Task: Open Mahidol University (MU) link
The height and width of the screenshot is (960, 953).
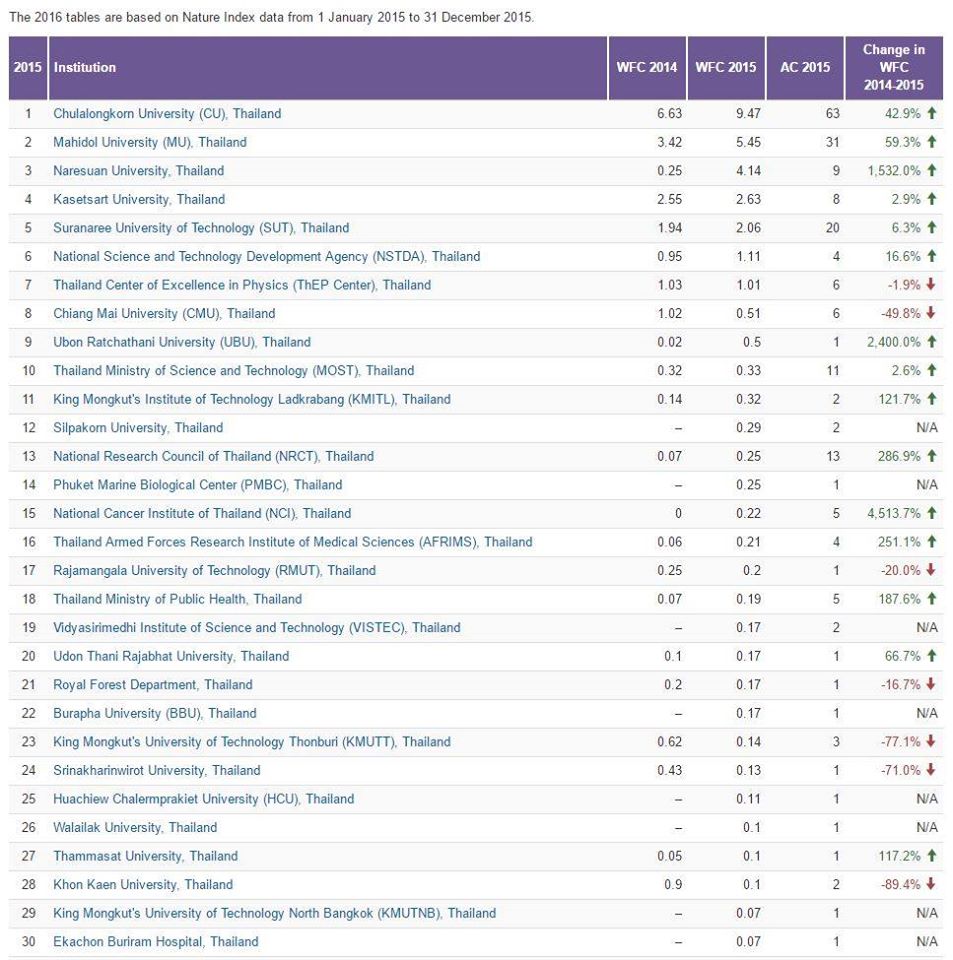Action: pos(150,143)
